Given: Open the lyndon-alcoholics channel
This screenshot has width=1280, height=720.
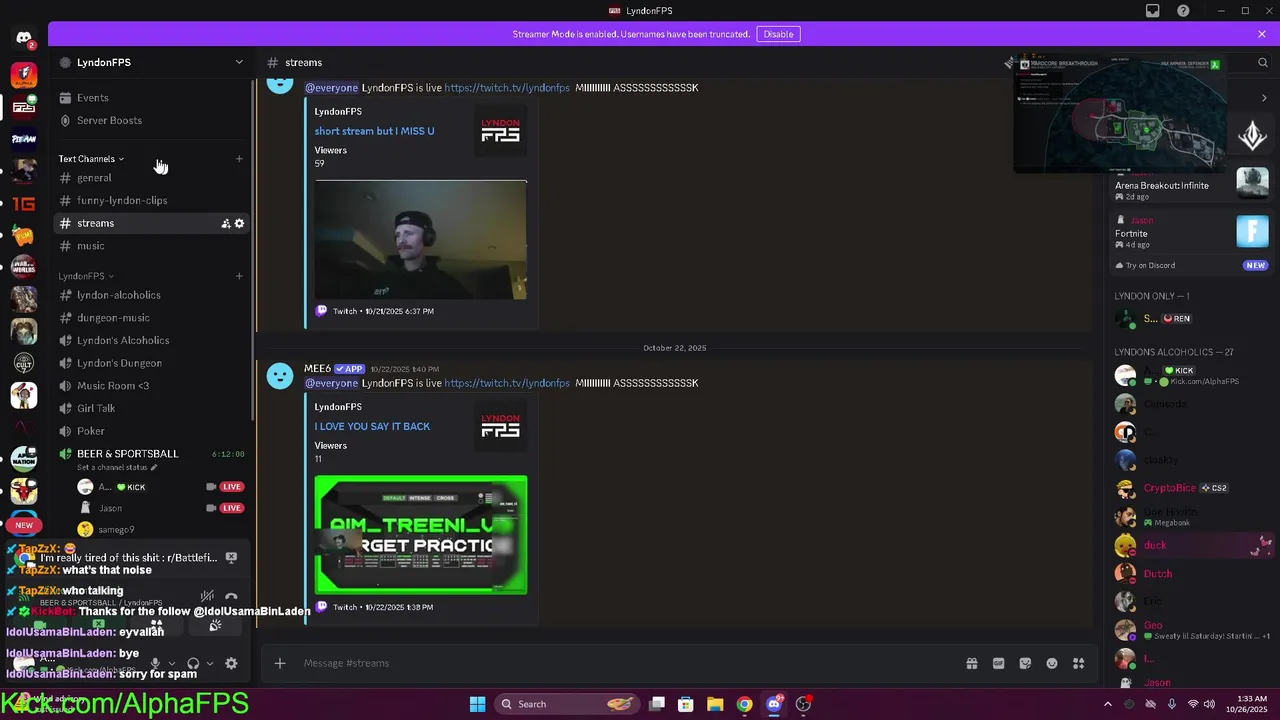Looking at the screenshot, I should point(150,295).
